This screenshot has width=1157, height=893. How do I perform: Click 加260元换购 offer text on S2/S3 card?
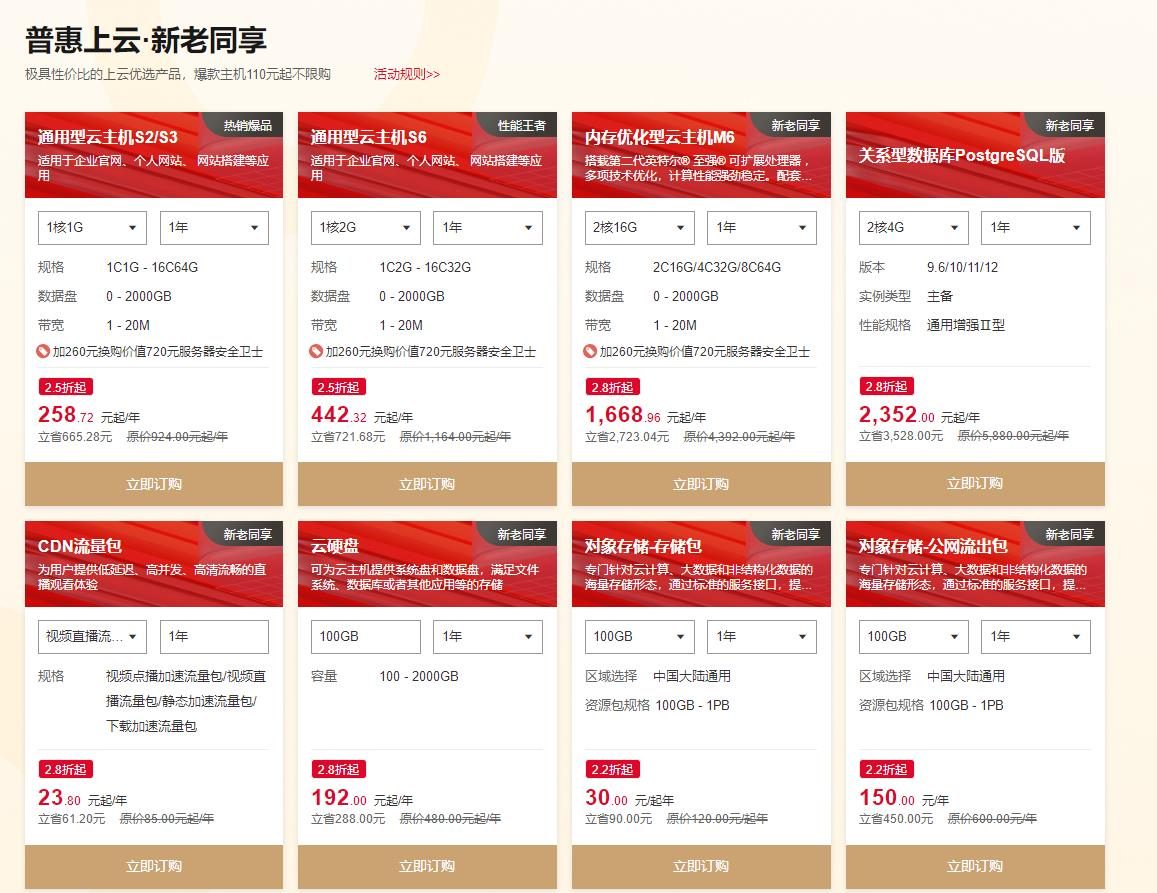(158, 352)
